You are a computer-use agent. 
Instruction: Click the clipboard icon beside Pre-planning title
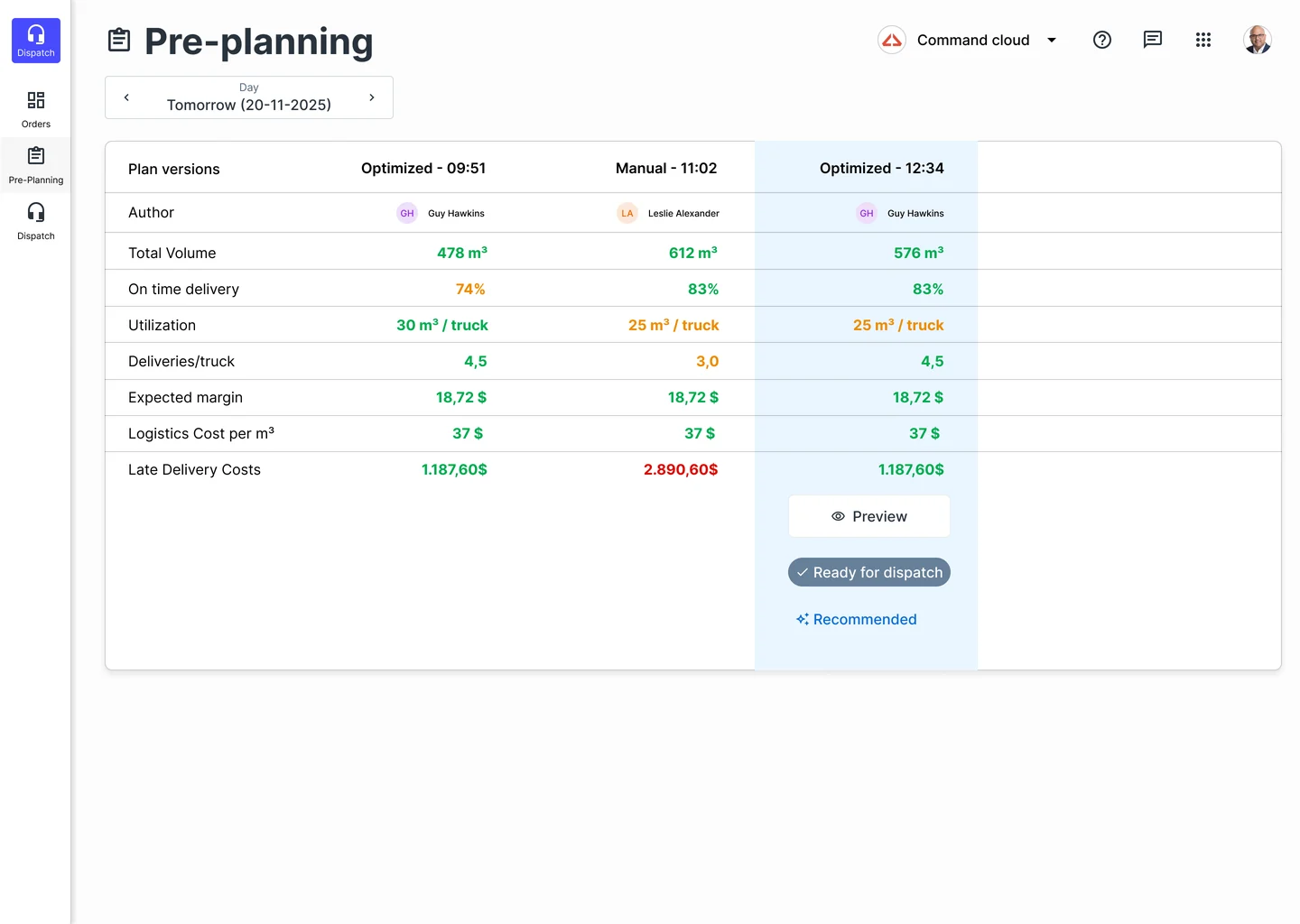(119, 41)
